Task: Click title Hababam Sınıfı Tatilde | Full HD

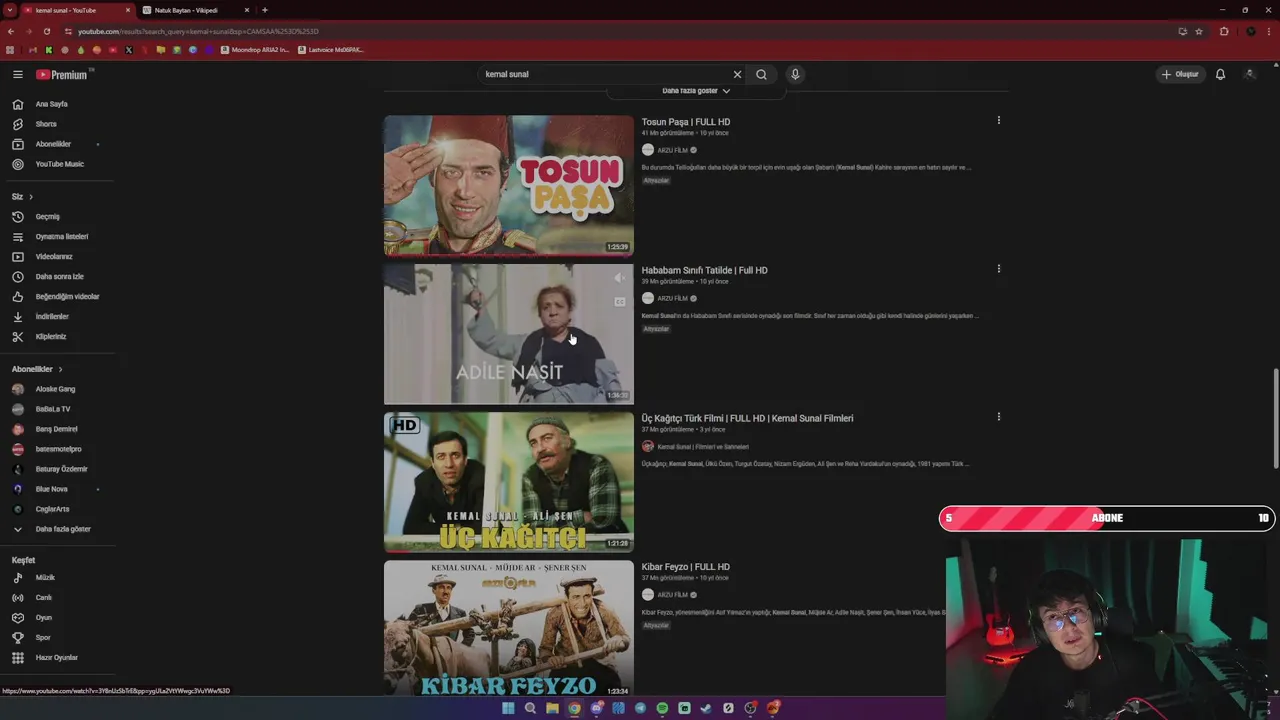Action: click(705, 270)
